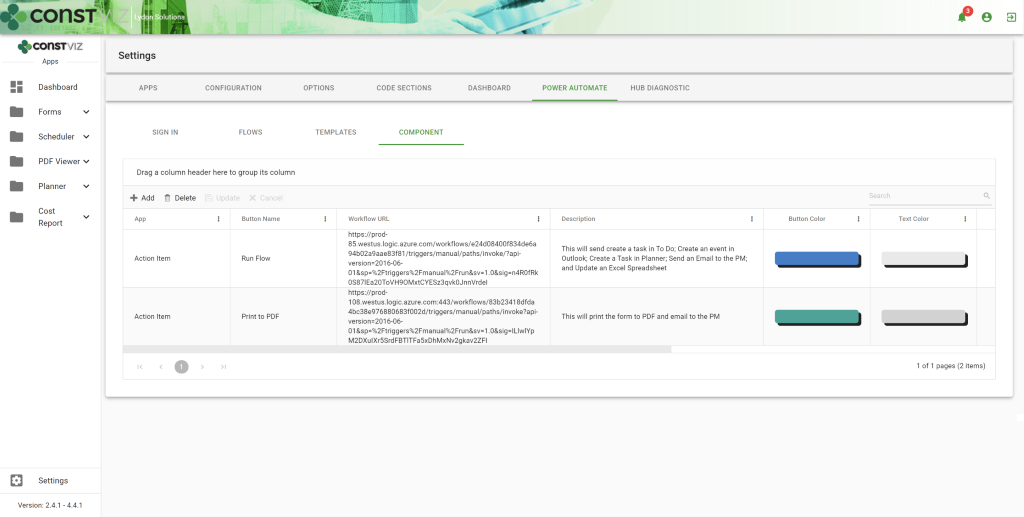
Task: Click the search magnifier icon in grid
Action: [986, 196]
